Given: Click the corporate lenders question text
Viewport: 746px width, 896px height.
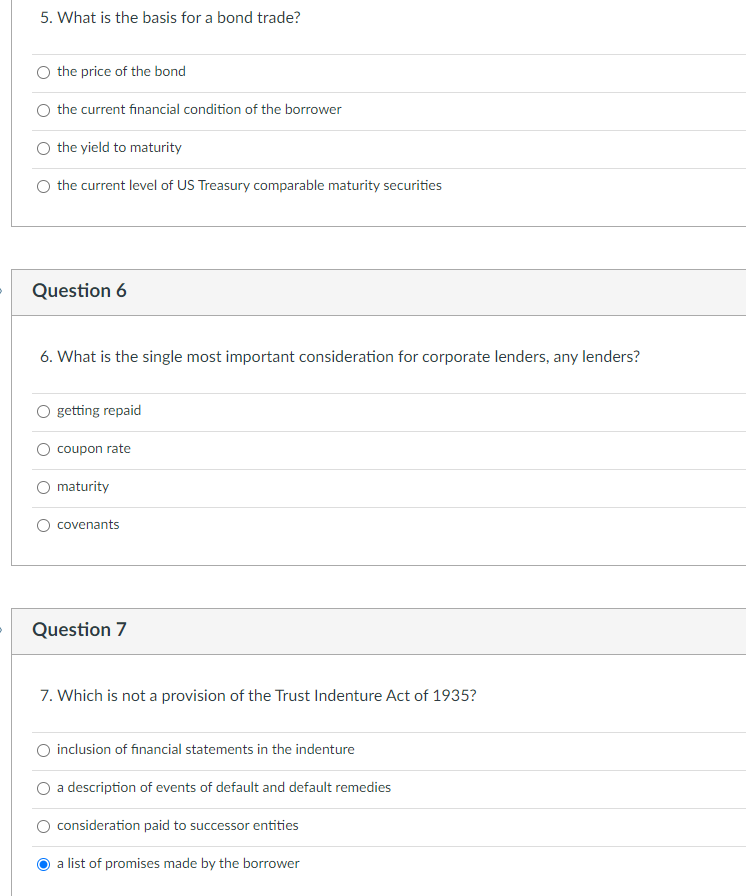Looking at the screenshot, I should coord(340,357).
